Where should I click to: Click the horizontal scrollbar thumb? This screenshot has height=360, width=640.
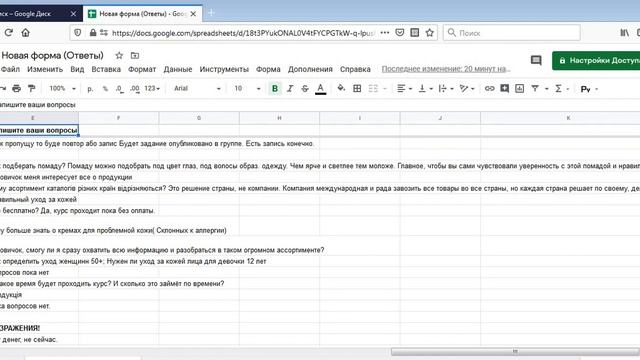click(x=515, y=351)
